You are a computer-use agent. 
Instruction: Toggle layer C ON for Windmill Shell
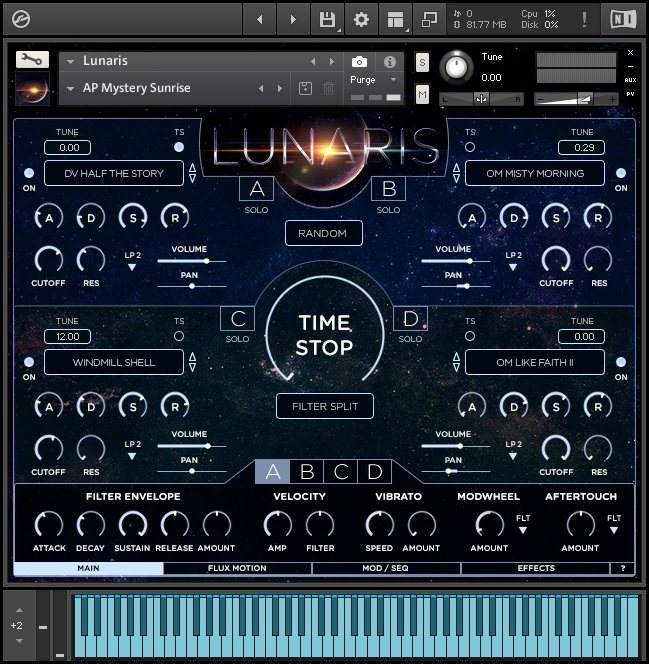click(x=29, y=362)
